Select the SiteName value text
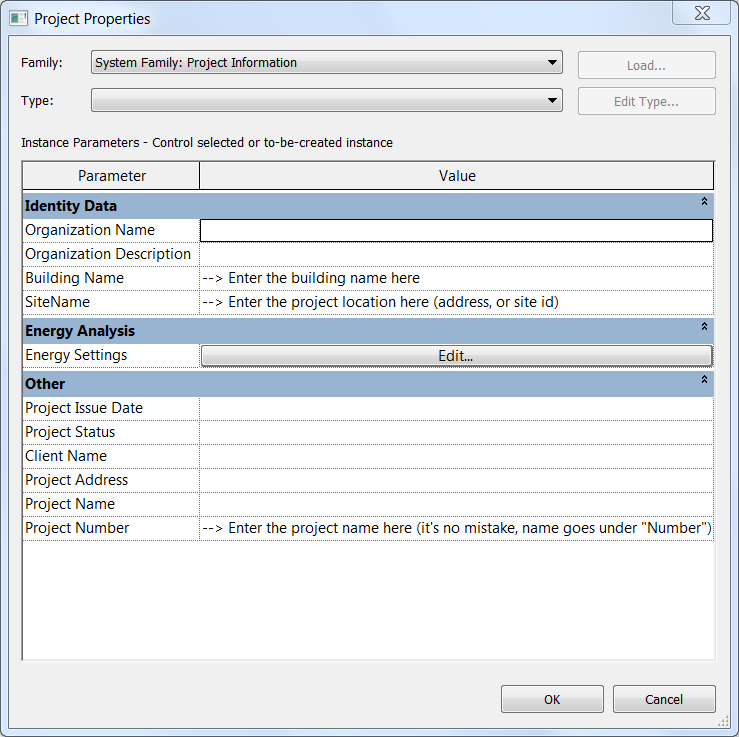This screenshot has width=739, height=737. click(x=381, y=302)
